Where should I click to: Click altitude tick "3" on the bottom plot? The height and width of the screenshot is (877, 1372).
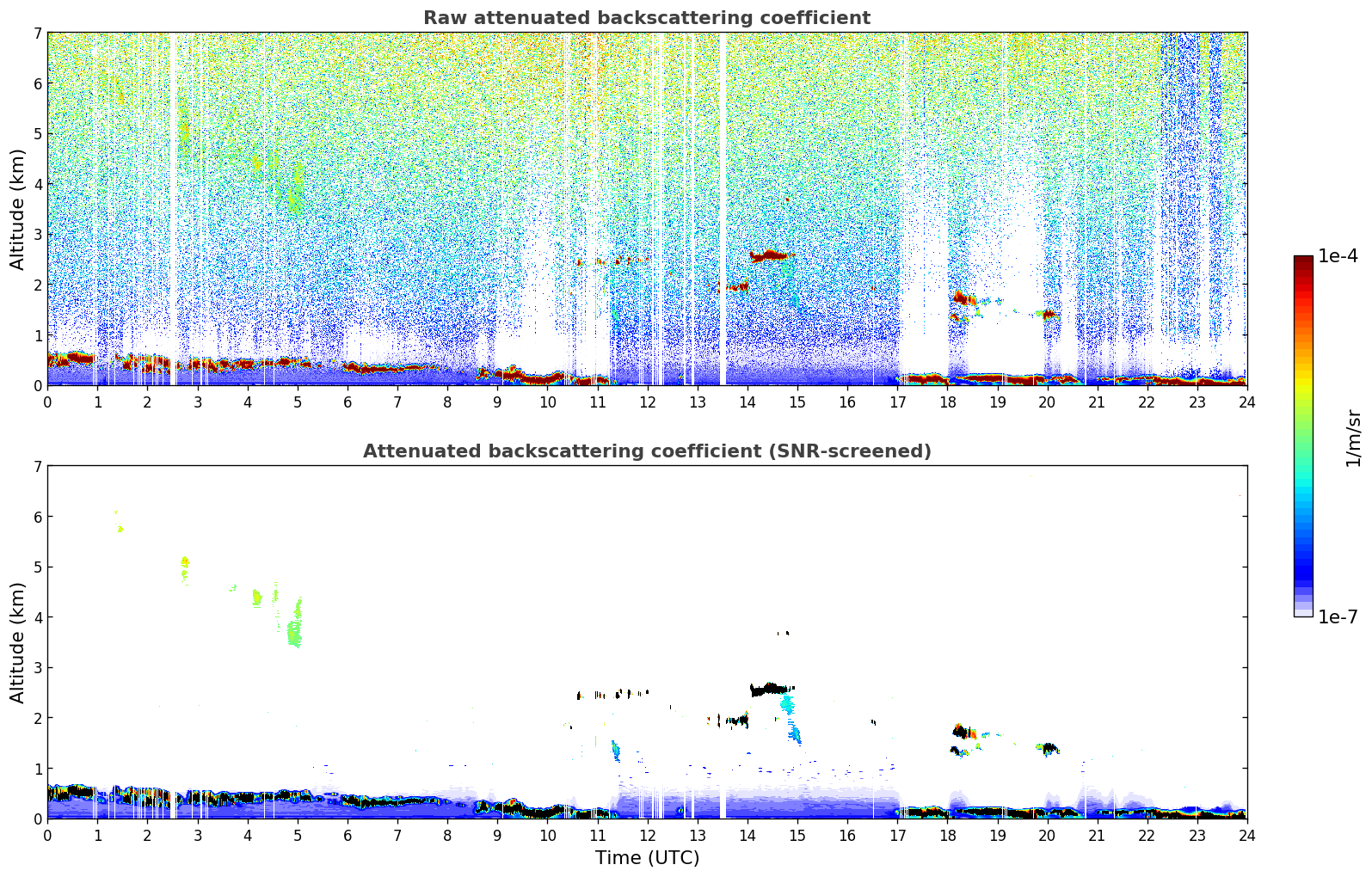coord(38,667)
